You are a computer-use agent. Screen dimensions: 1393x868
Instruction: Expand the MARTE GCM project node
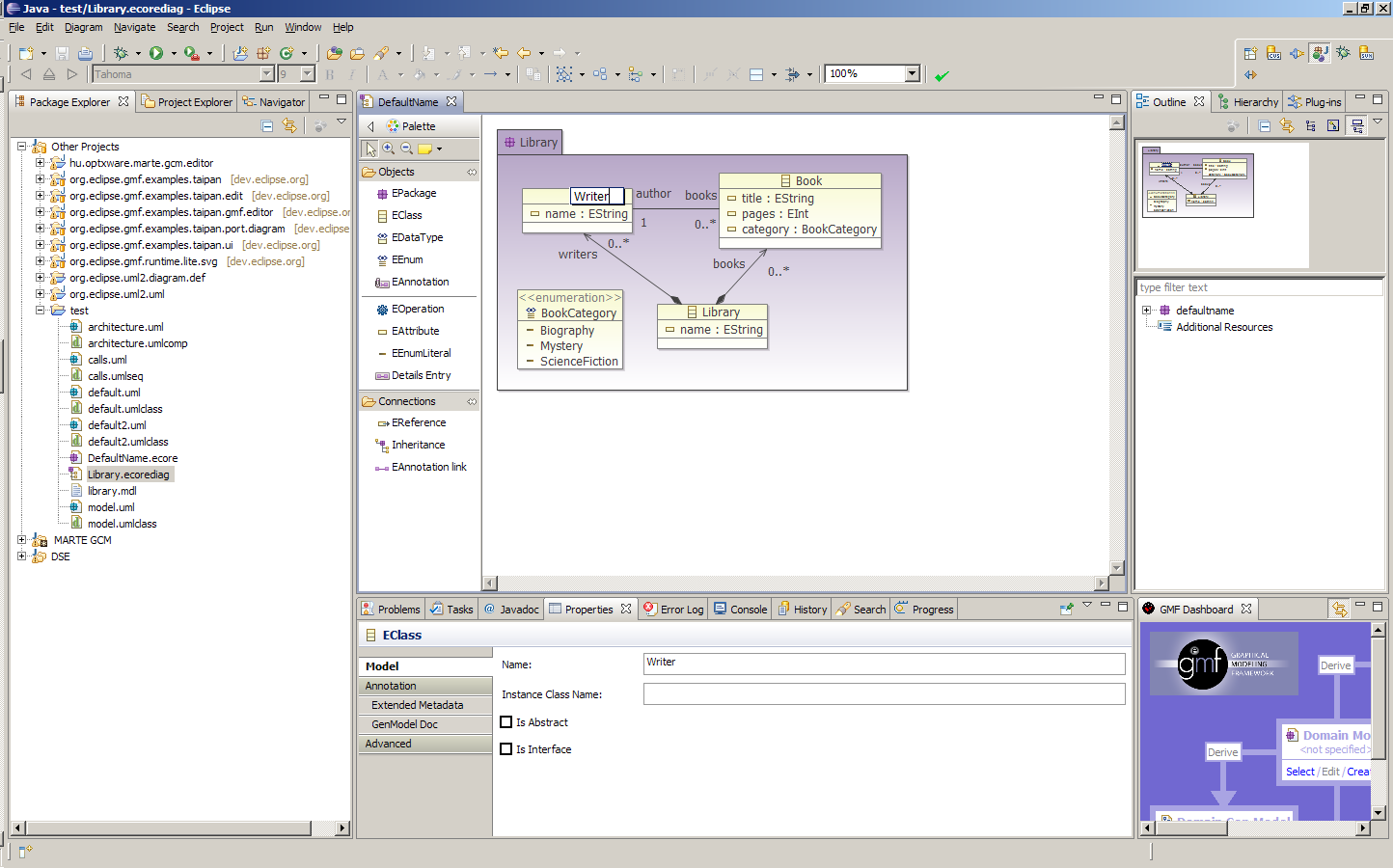point(21,540)
